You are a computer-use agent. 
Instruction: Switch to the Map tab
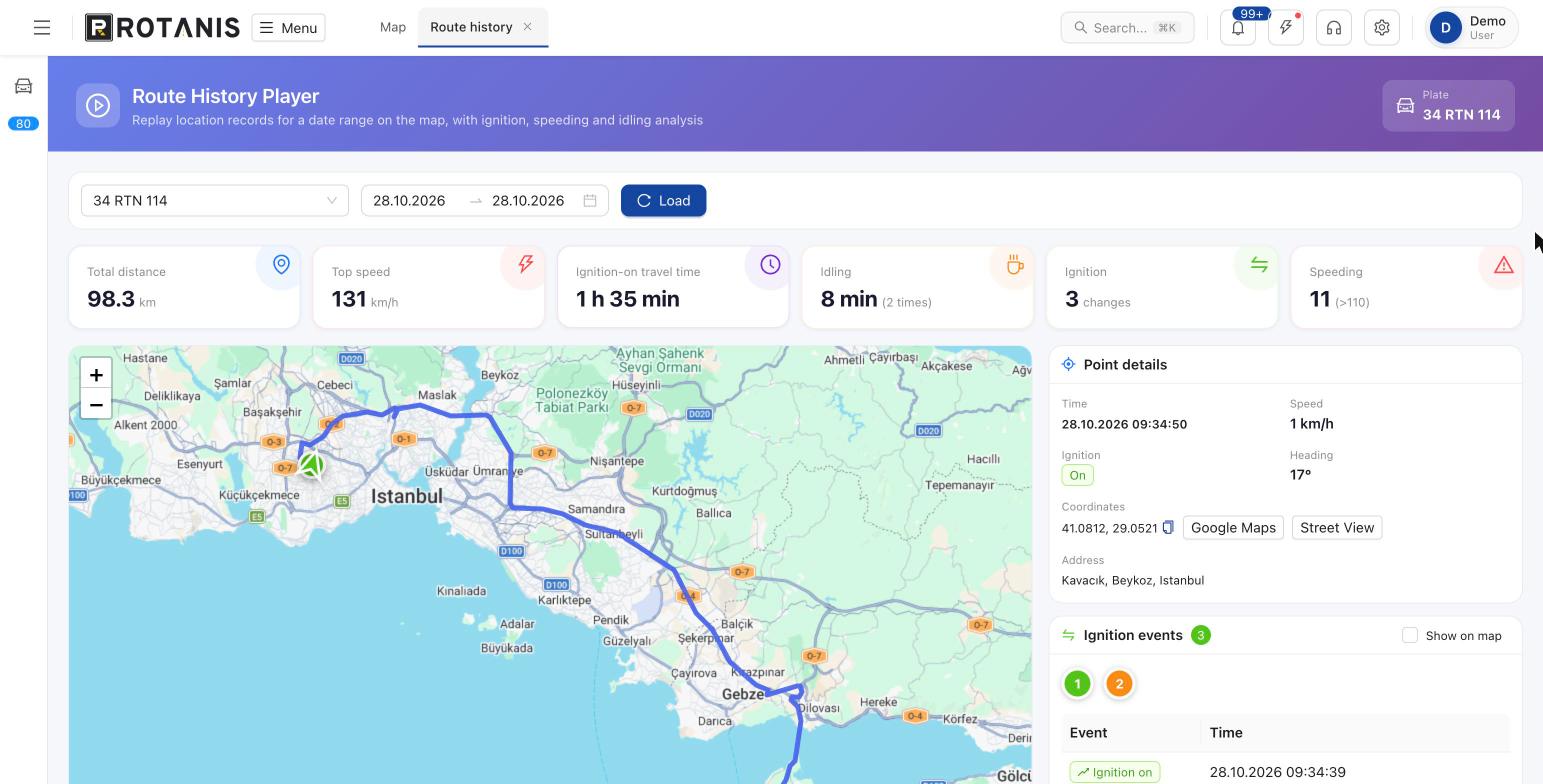[393, 27]
